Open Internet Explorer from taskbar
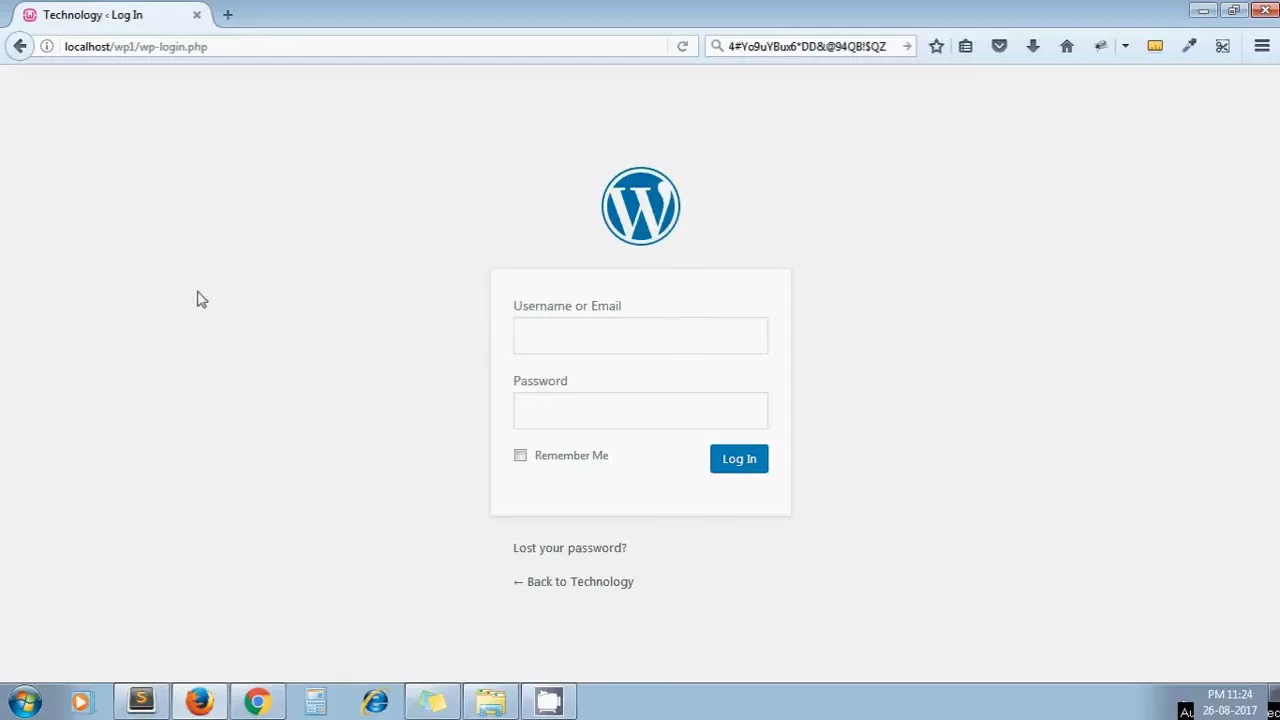 coord(374,701)
